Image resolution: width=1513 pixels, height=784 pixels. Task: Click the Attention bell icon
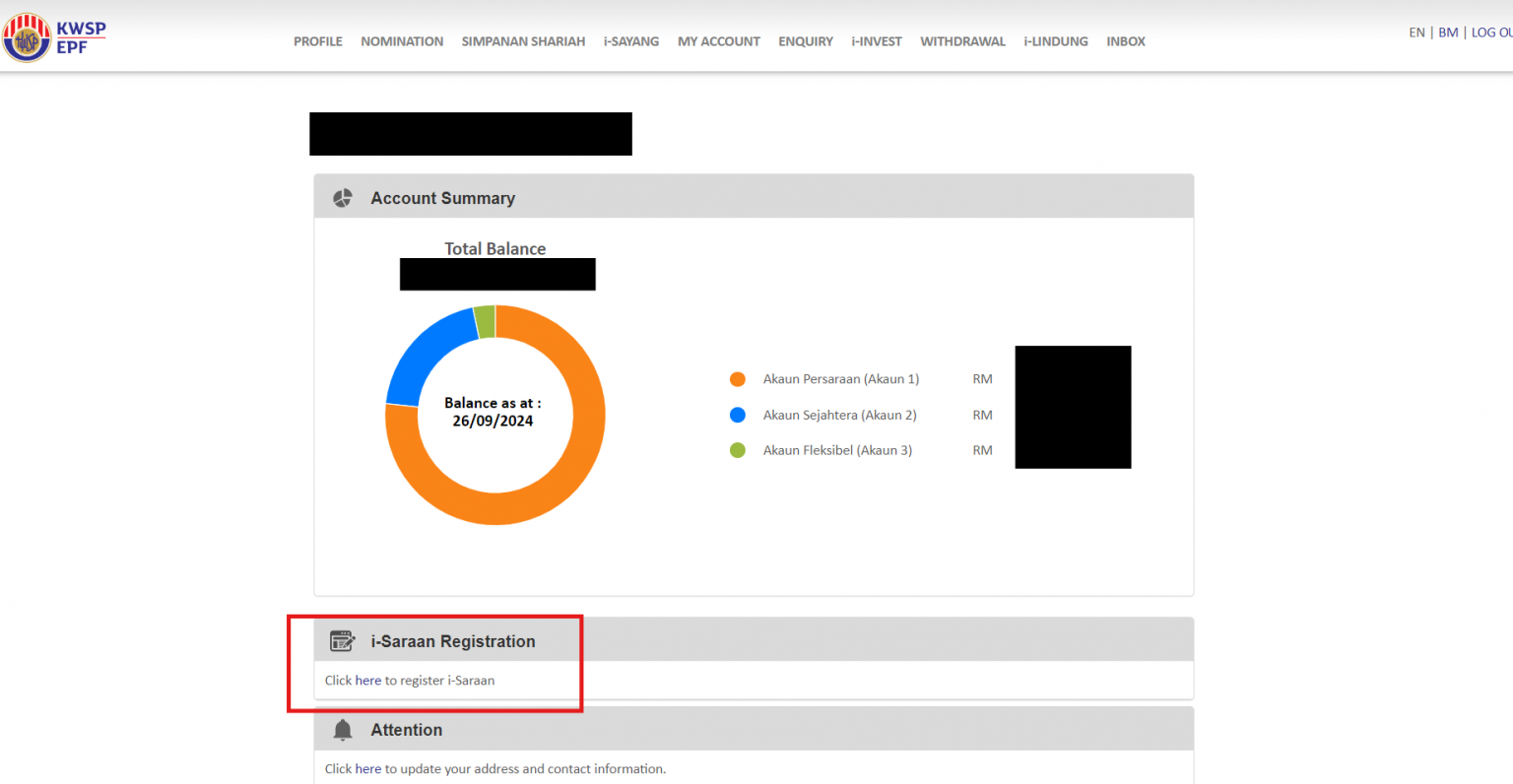(x=342, y=729)
